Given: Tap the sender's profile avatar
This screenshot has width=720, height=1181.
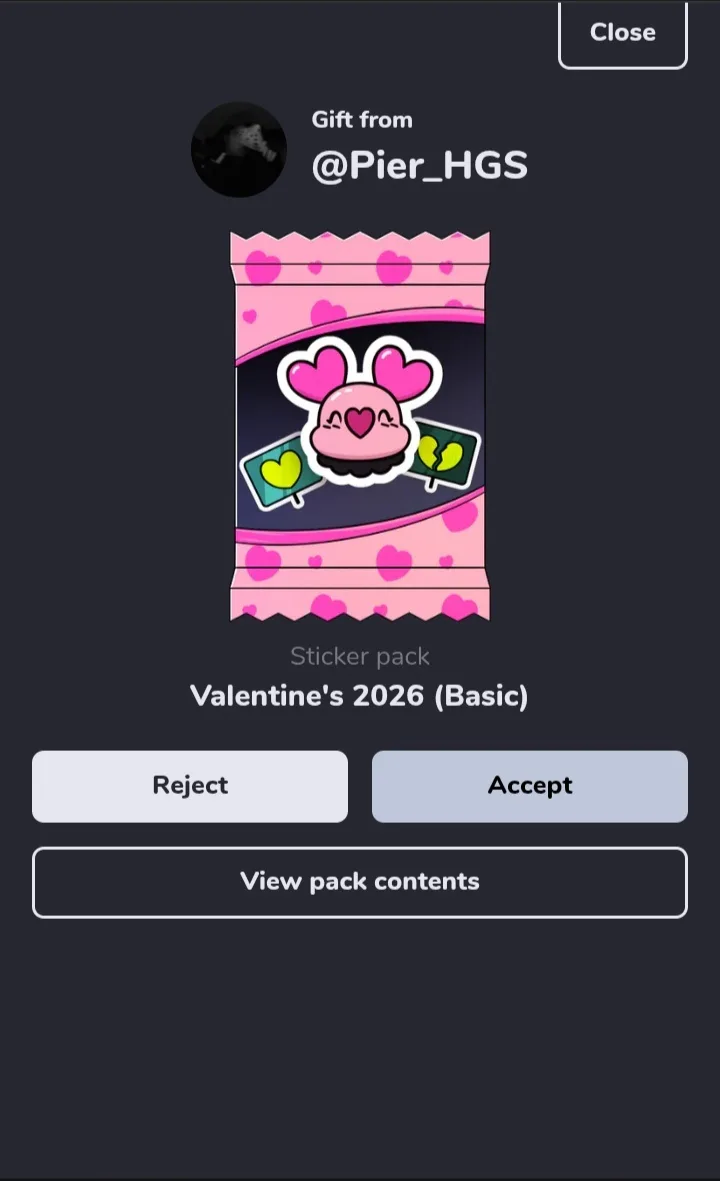Looking at the screenshot, I should [x=239, y=150].
